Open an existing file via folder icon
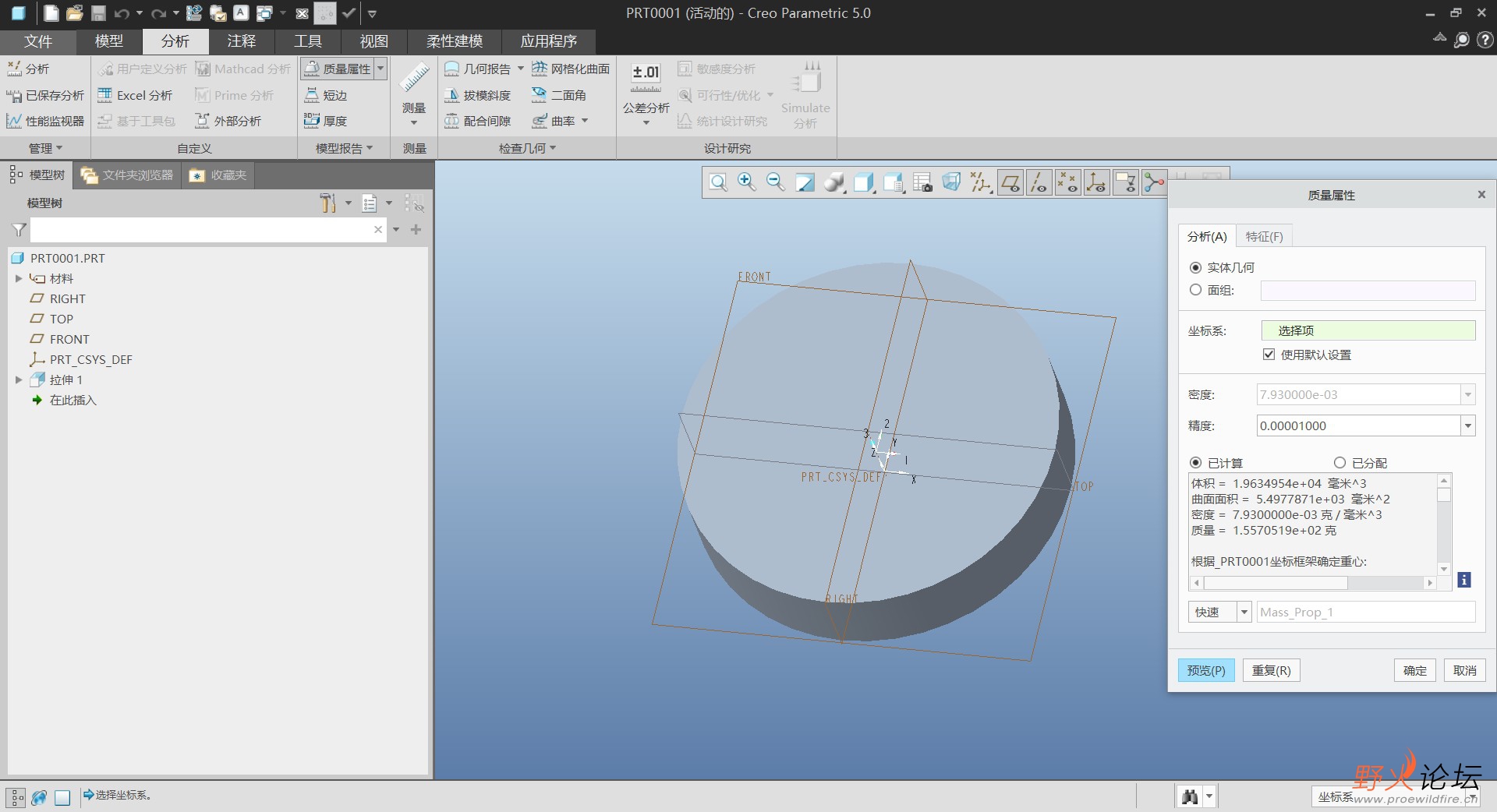Screen dimensions: 1497x812 point(75,13)
